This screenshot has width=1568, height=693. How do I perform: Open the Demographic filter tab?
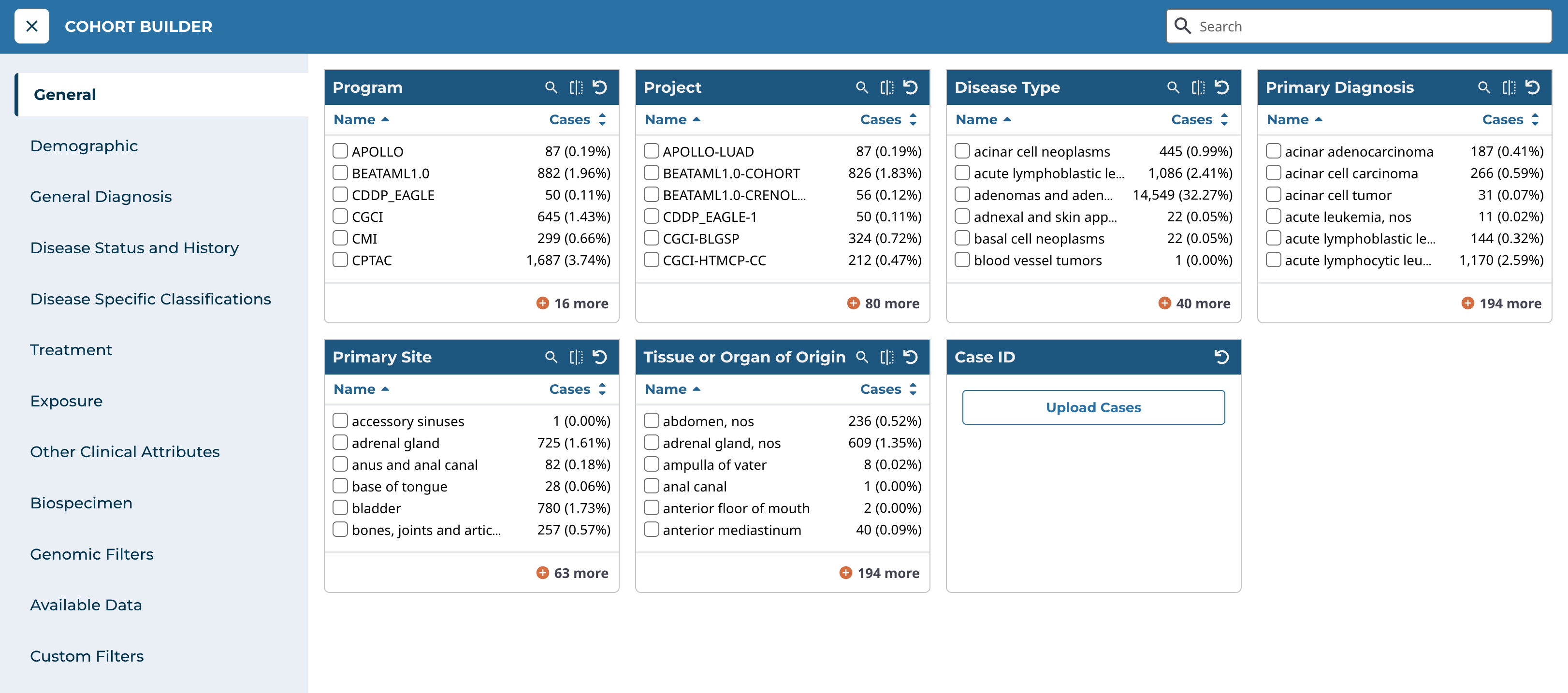84,146
